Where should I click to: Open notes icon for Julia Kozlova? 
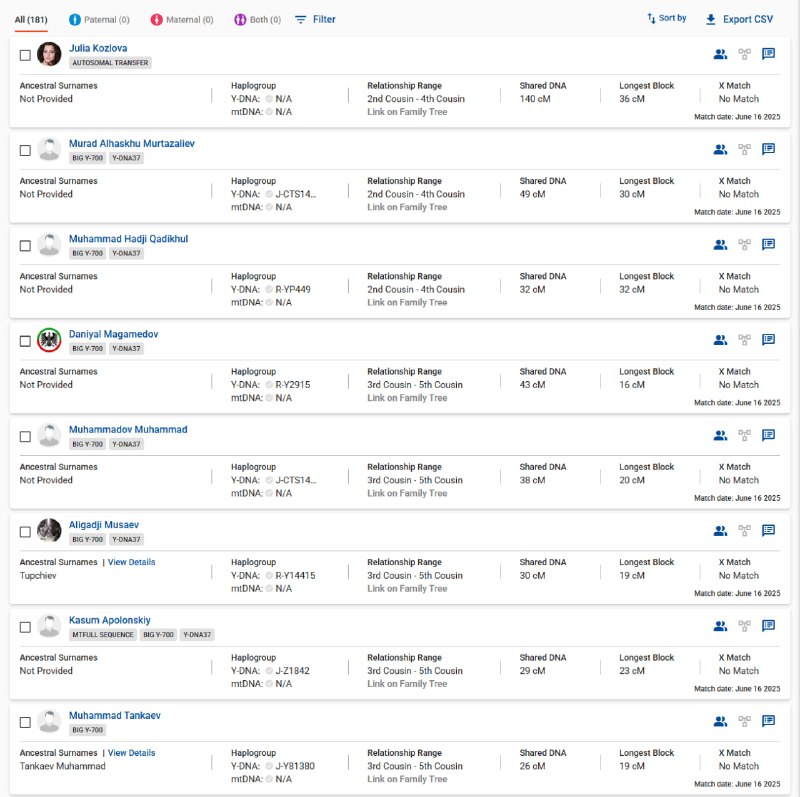(x=768, y=54)
